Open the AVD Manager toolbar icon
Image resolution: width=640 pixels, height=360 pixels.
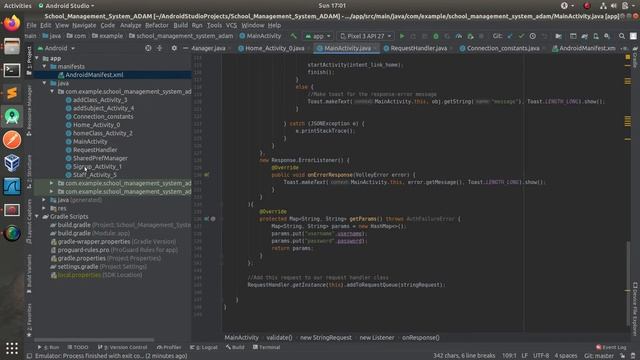point(596,36)
